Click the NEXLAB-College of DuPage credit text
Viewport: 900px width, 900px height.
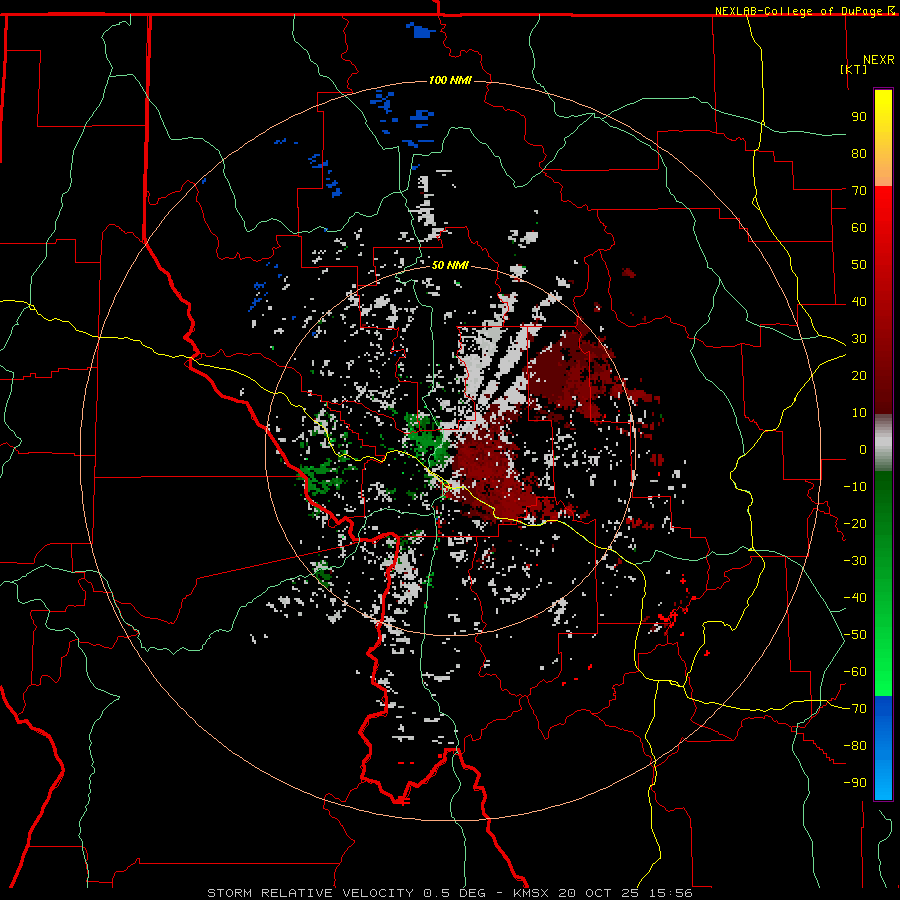(798, 11)
